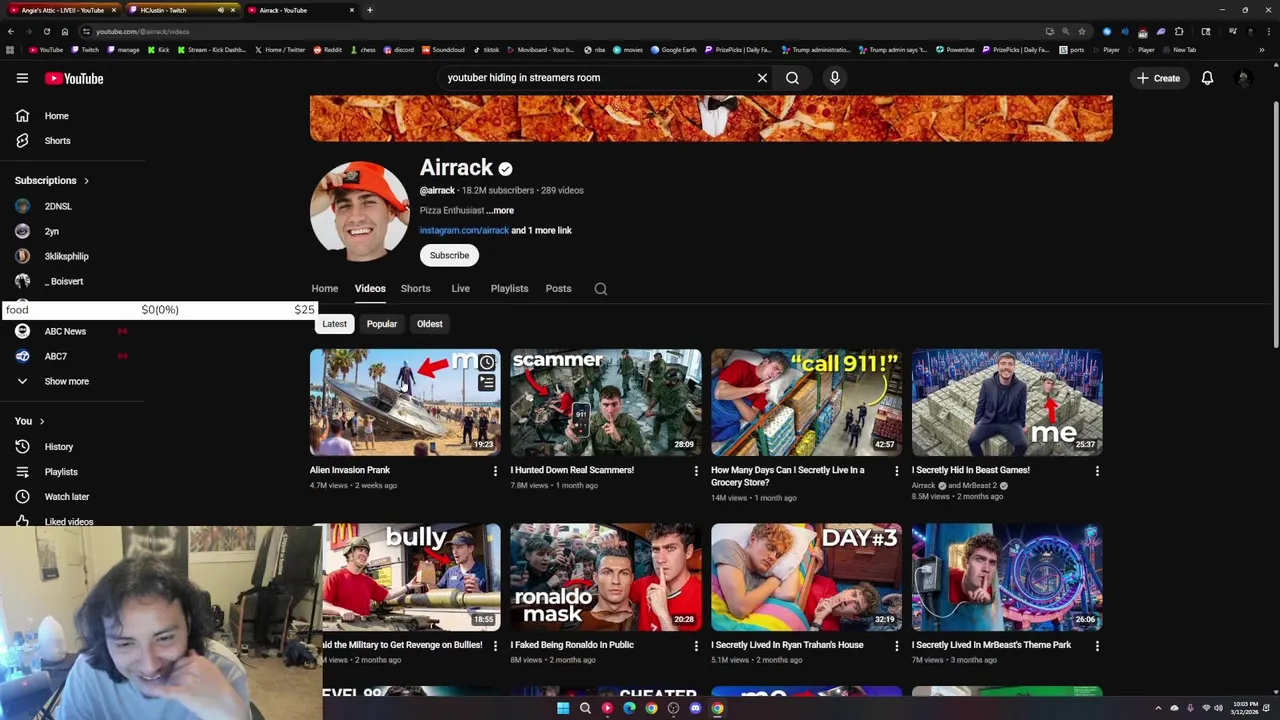Open options menu for I Hunted Down Real Scammers
The image size is (1280, 720).
coord(696,470)
